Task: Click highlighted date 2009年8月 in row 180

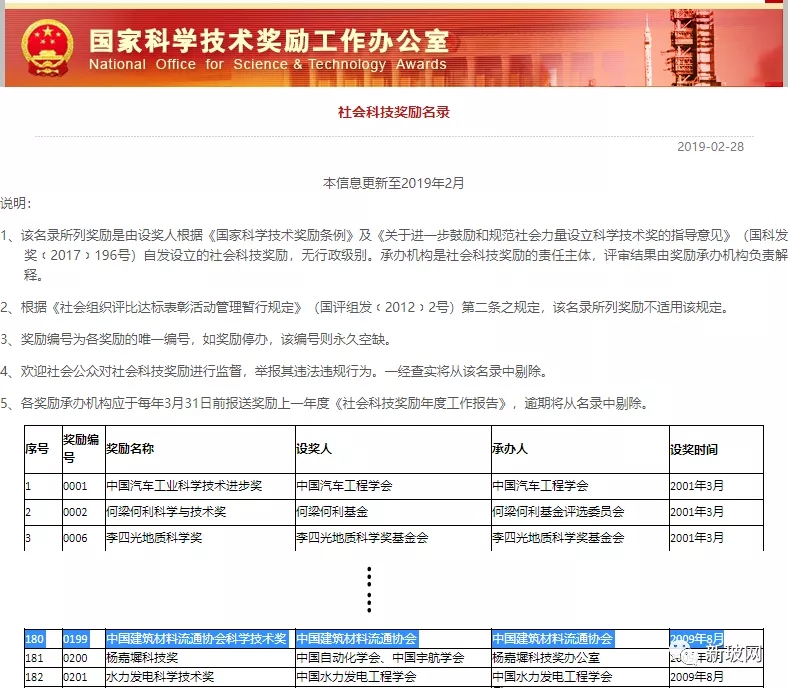Action: click(697, 639)
